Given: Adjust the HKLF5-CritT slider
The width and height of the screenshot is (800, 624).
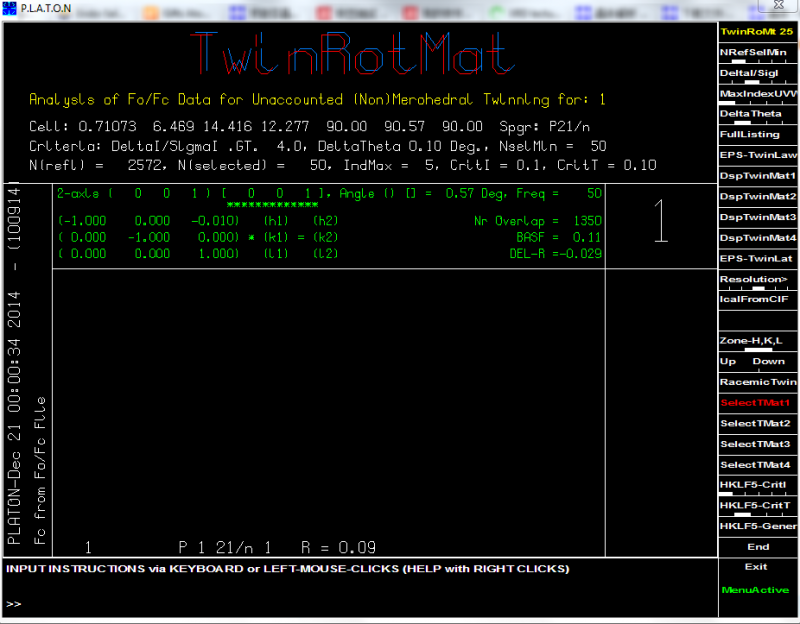Looking at the screenshot, I should coord(757,507).
